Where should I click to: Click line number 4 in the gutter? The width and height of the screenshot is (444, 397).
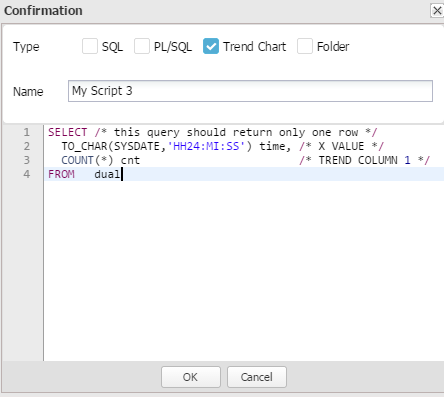tap(26, 174)
